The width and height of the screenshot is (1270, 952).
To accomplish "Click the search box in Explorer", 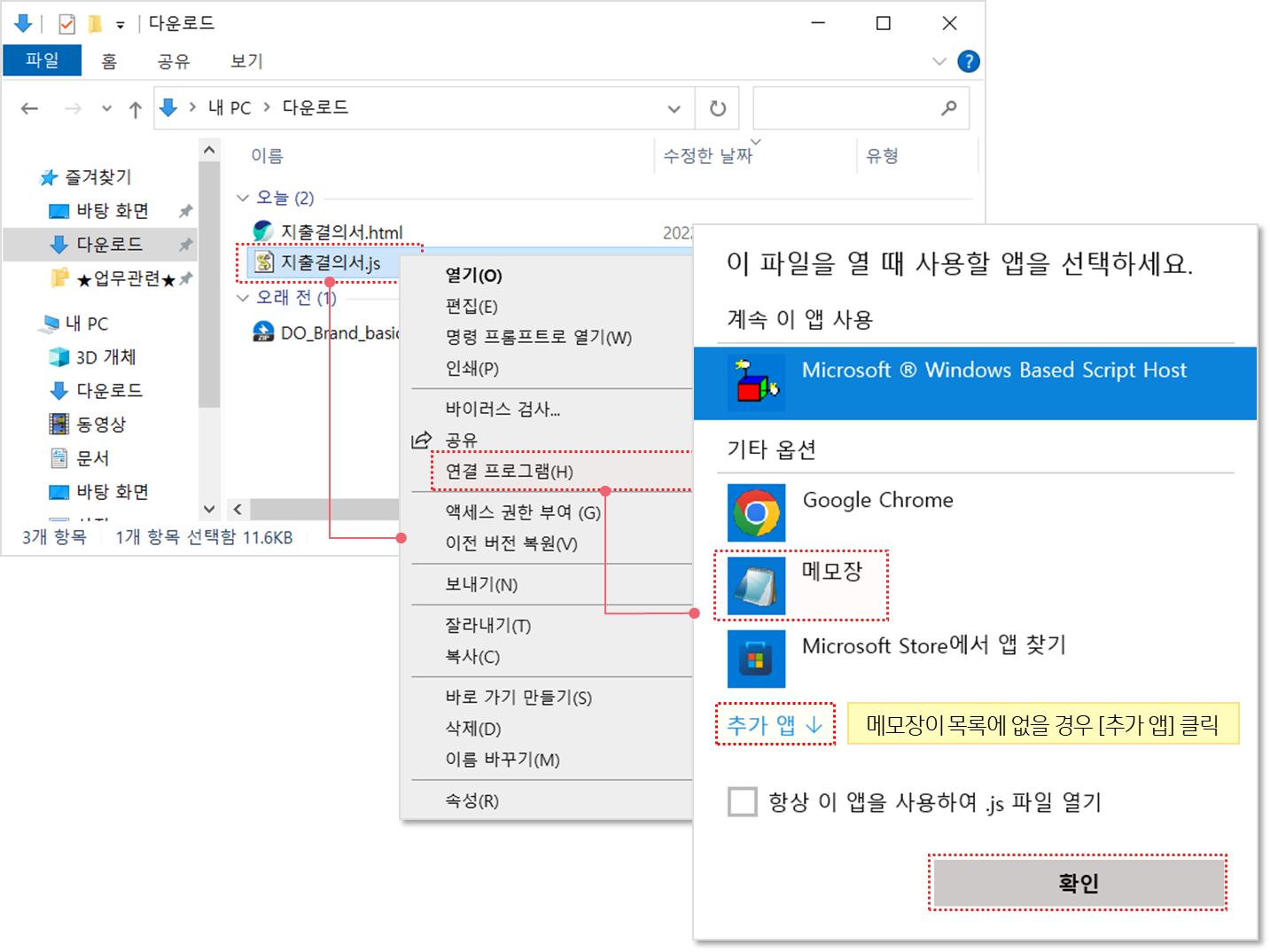I will (x=846, y=108).
